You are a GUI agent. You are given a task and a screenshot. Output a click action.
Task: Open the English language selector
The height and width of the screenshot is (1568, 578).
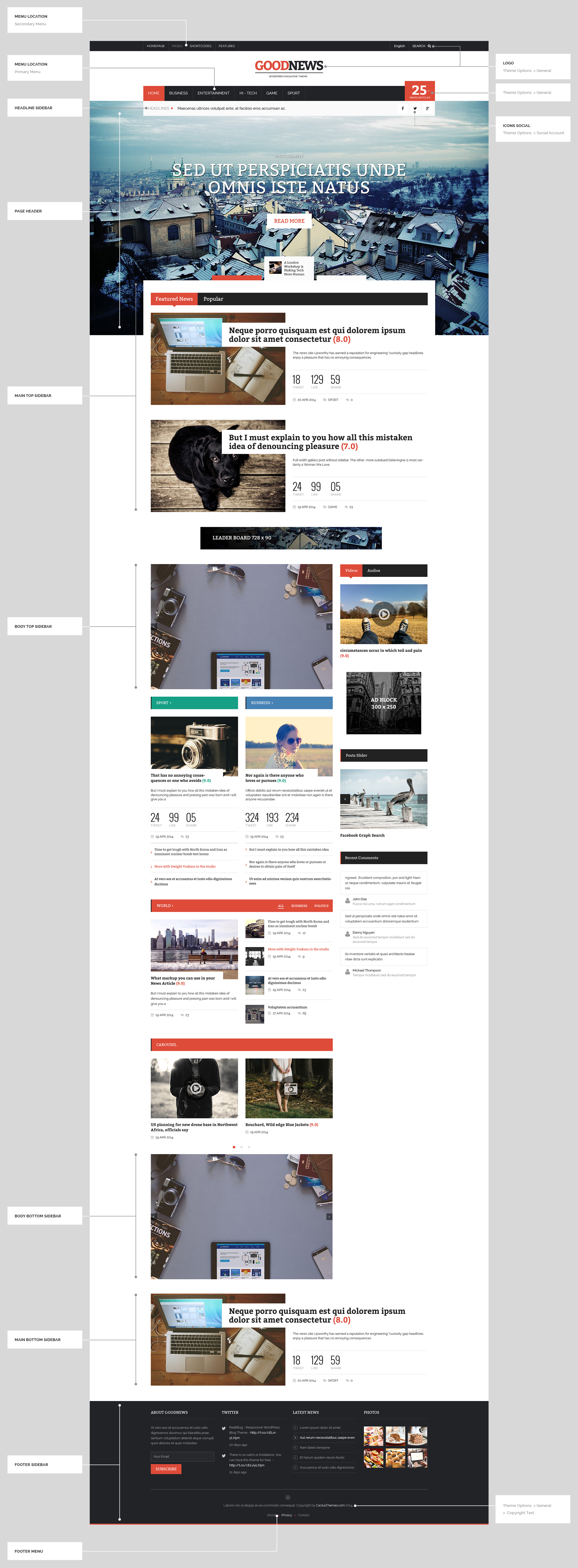(x=399, y=46)
